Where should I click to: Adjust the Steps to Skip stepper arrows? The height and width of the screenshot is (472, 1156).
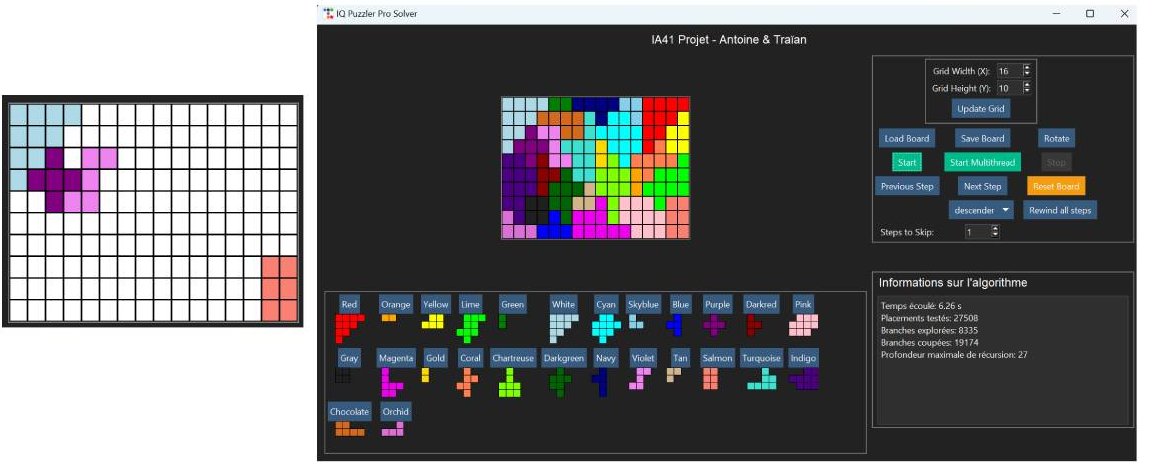click(x=994, y=232)
